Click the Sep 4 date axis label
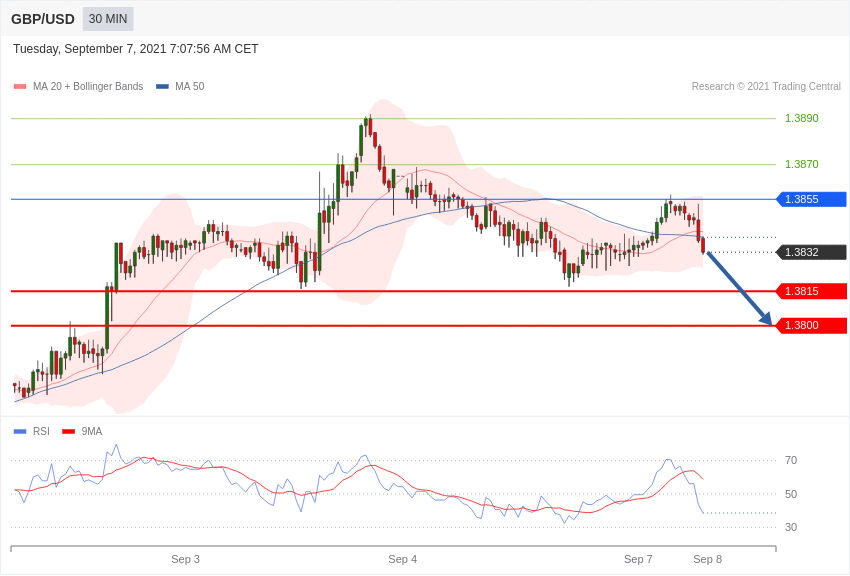Image resolution: width=850 pixels, height=576 pixels. pos(403,559)
